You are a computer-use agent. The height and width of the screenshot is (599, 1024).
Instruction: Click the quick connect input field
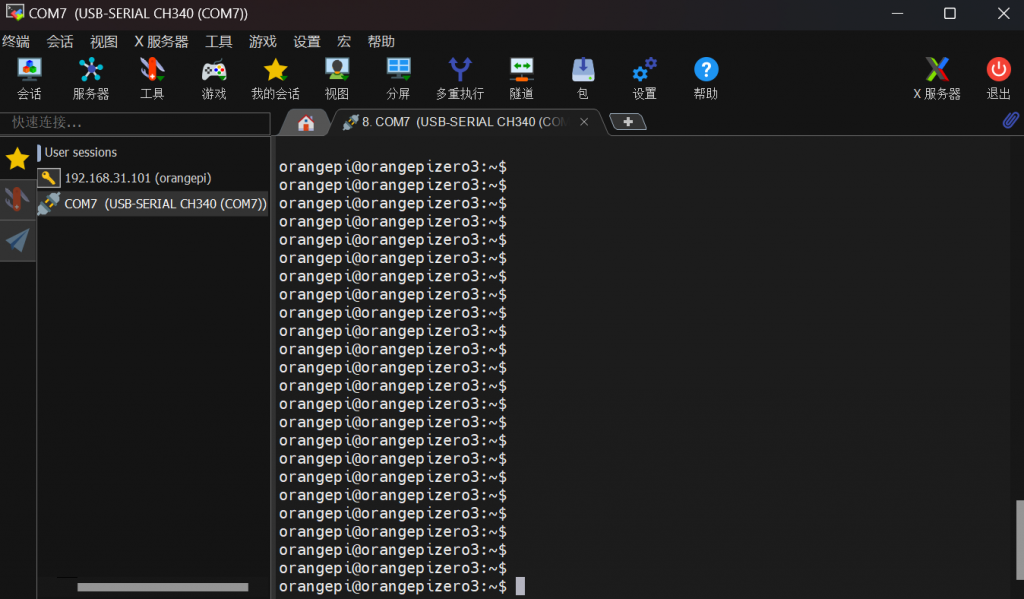point(135,122)
